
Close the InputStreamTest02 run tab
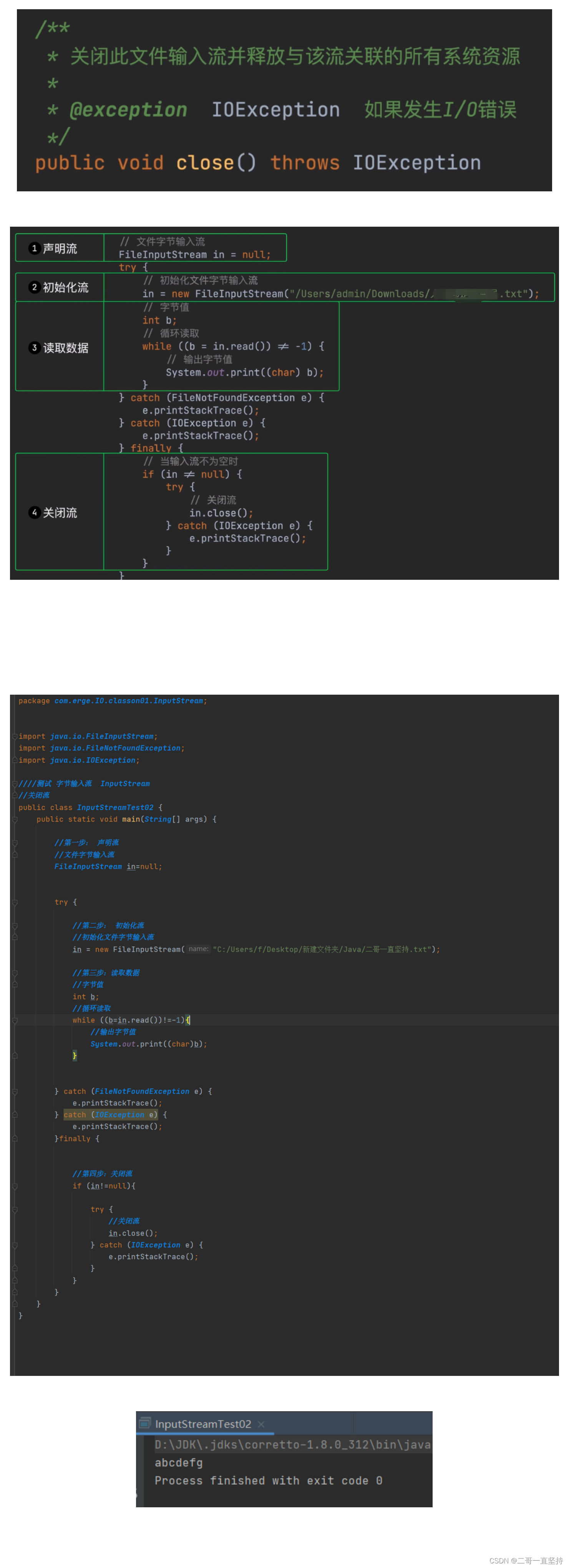click(261, 1424)
